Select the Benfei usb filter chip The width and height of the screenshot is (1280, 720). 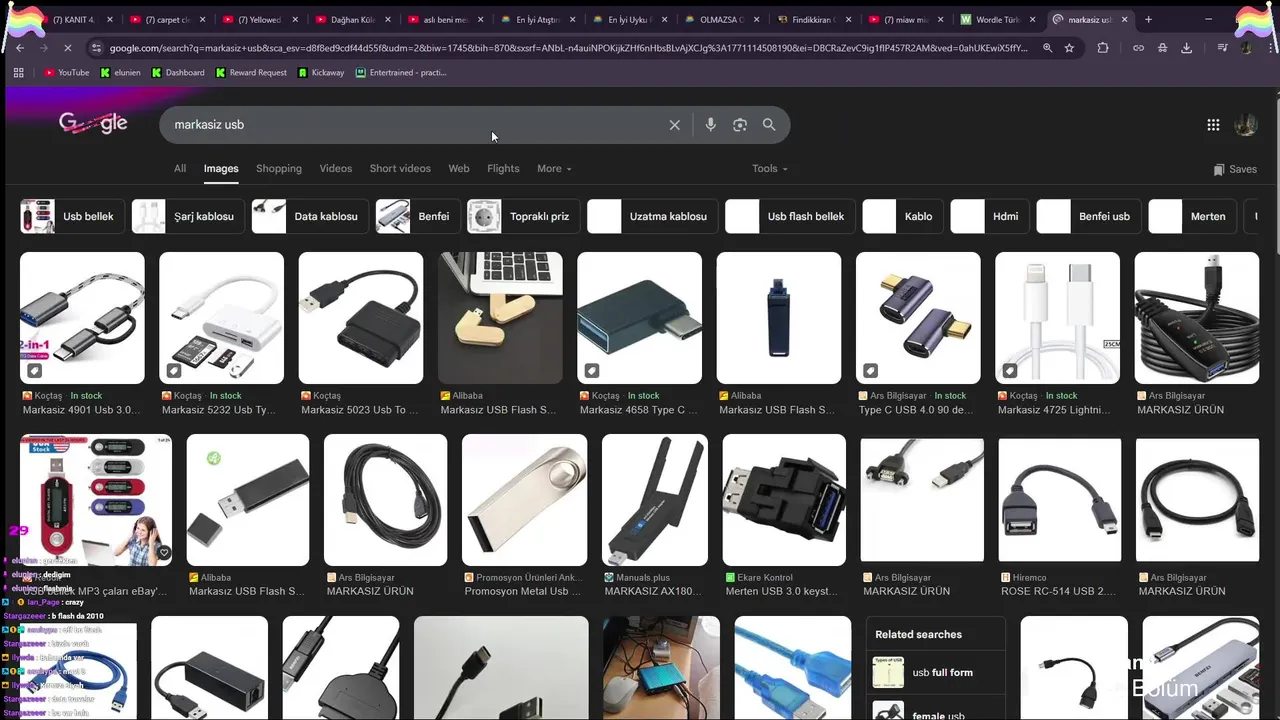click(x=1088, y=216)
